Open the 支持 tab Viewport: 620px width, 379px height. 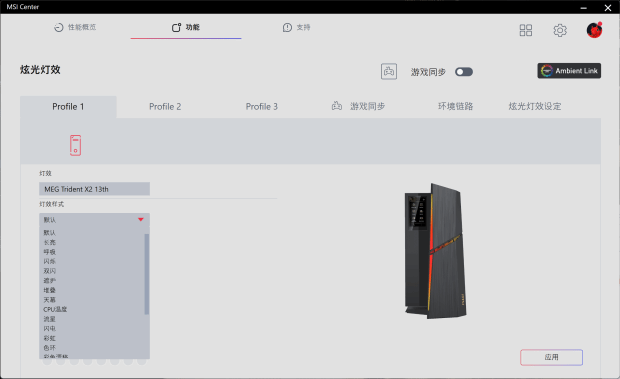coord(297,27)
